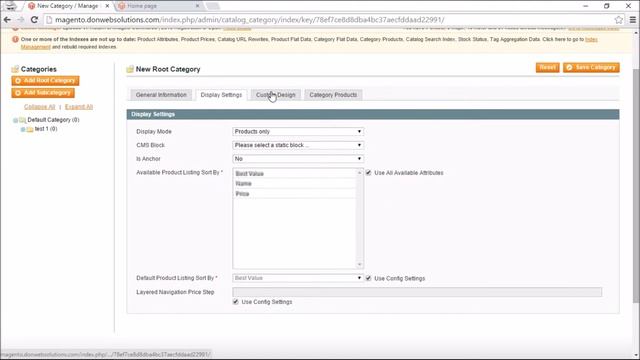Uncheck Use Config Settings for Price Step
This screenshot has width=640, height=360.
coord(236,302)
